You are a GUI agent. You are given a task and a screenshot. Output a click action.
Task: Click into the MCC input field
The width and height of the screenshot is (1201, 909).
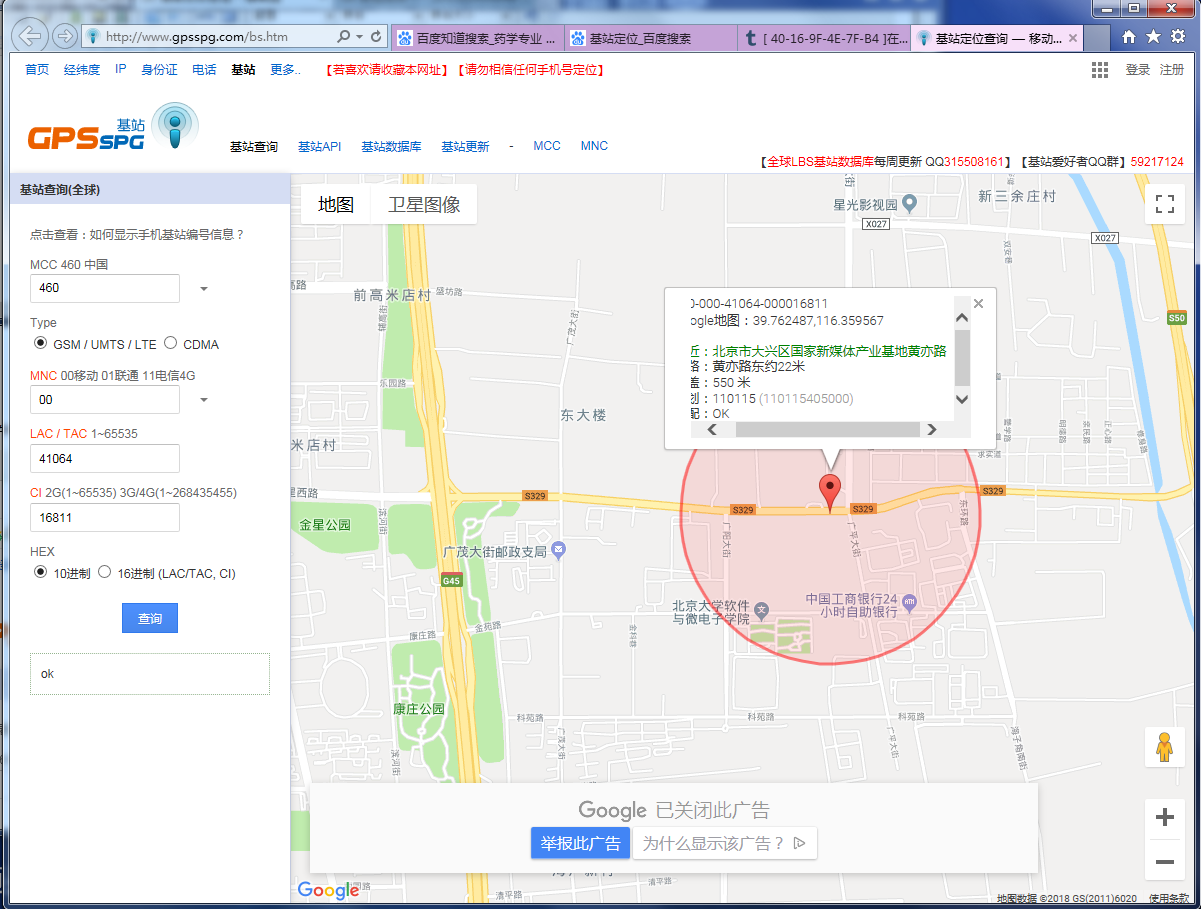click(x=105, y=288)
